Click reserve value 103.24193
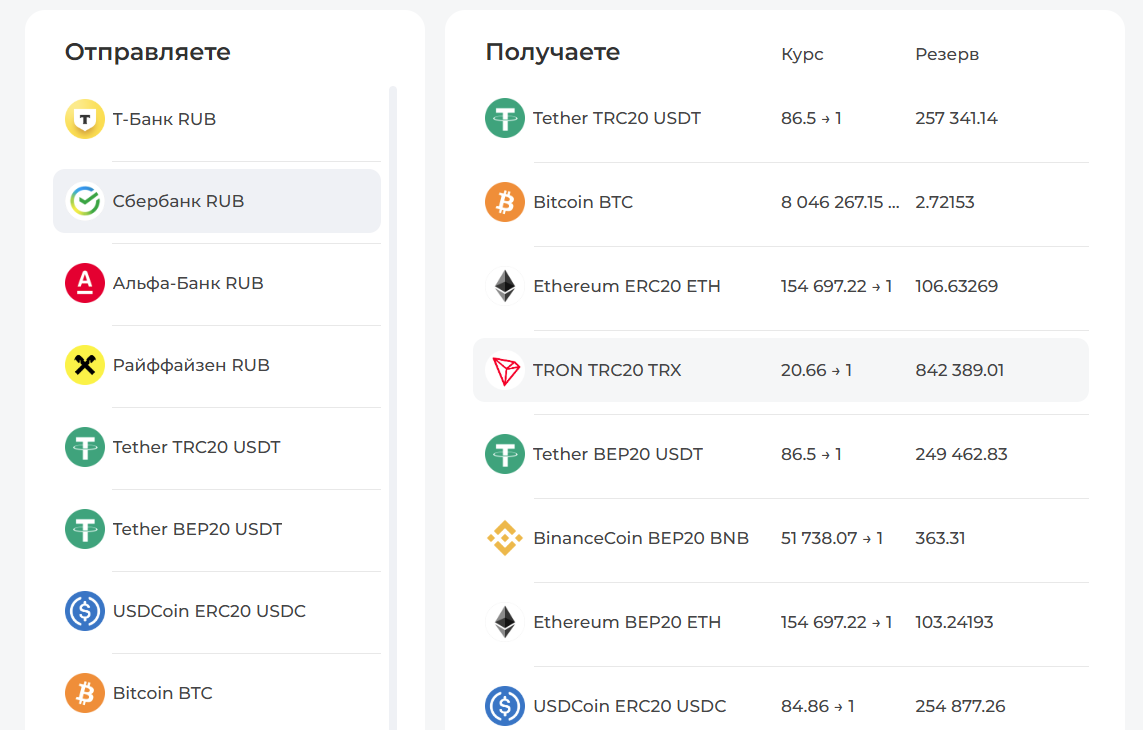This screenshot has width=1143, height=730. (x=954, y=622)
